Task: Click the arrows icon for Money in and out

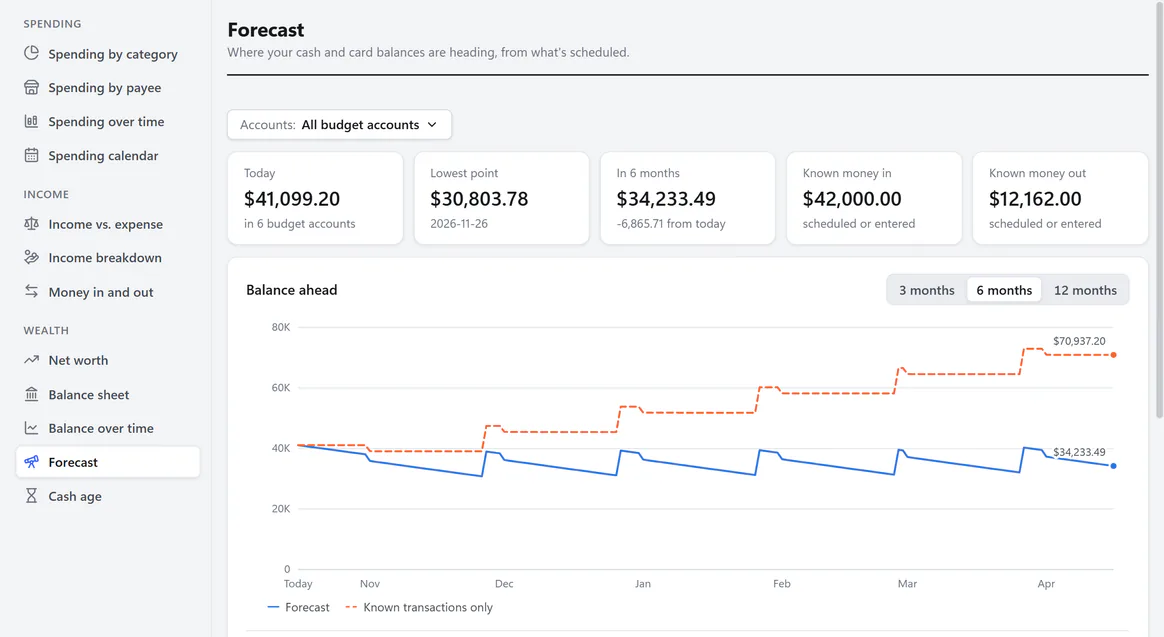Action: point(31,291)
